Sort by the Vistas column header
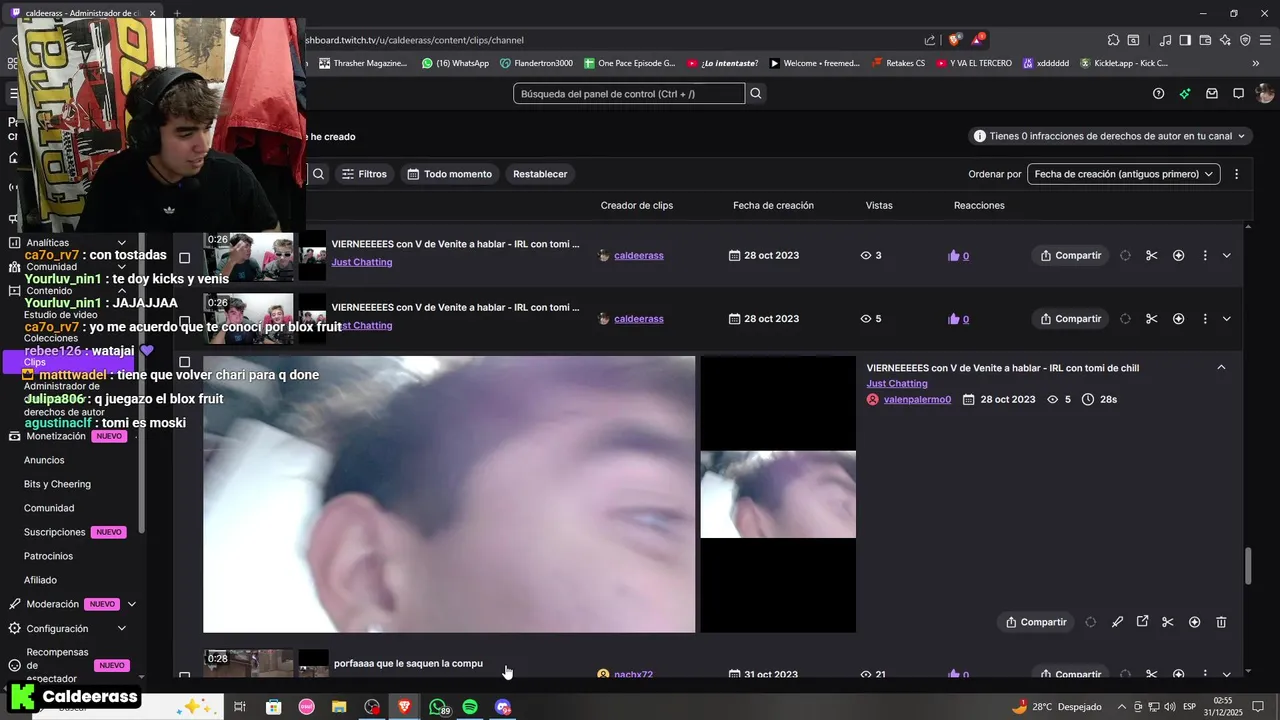 [879, 205]
